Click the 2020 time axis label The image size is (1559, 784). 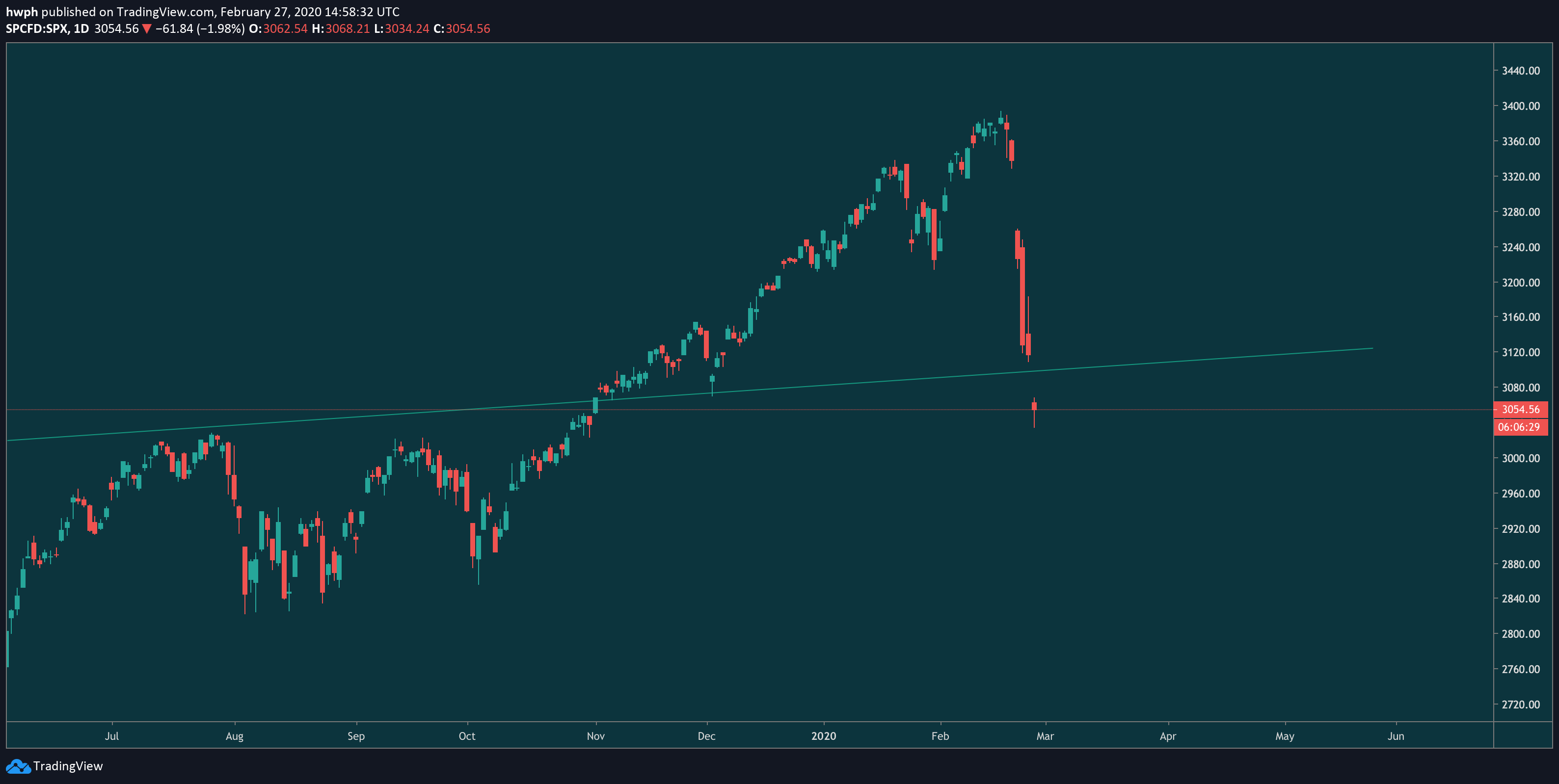pos(824,736)
